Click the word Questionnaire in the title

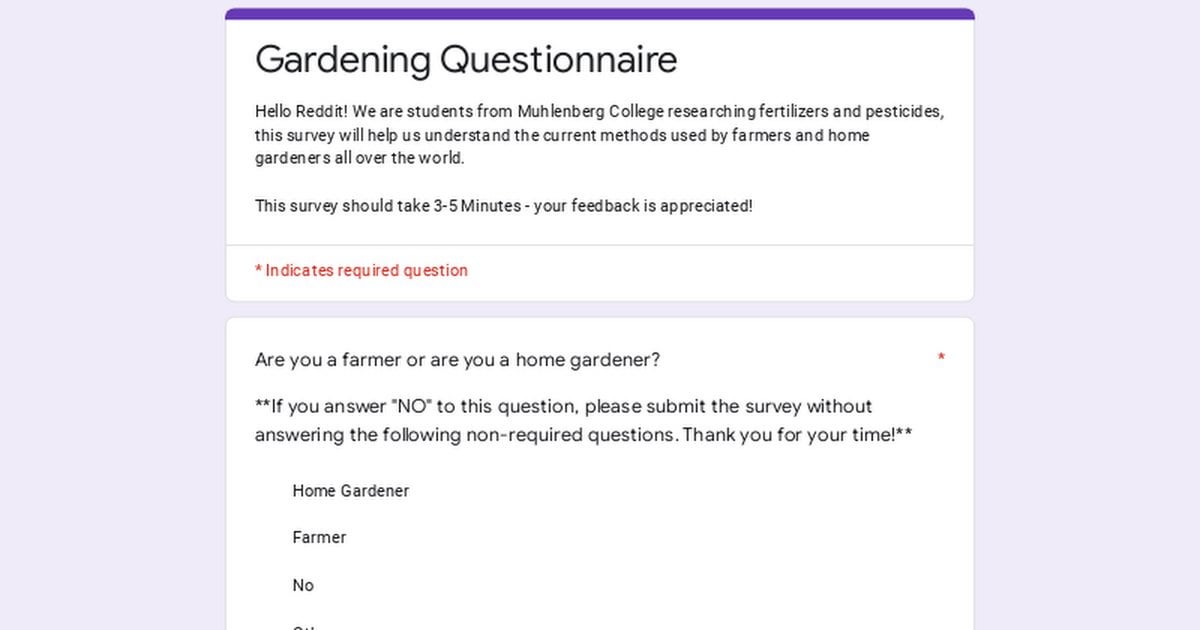click(x=559, y=60)
